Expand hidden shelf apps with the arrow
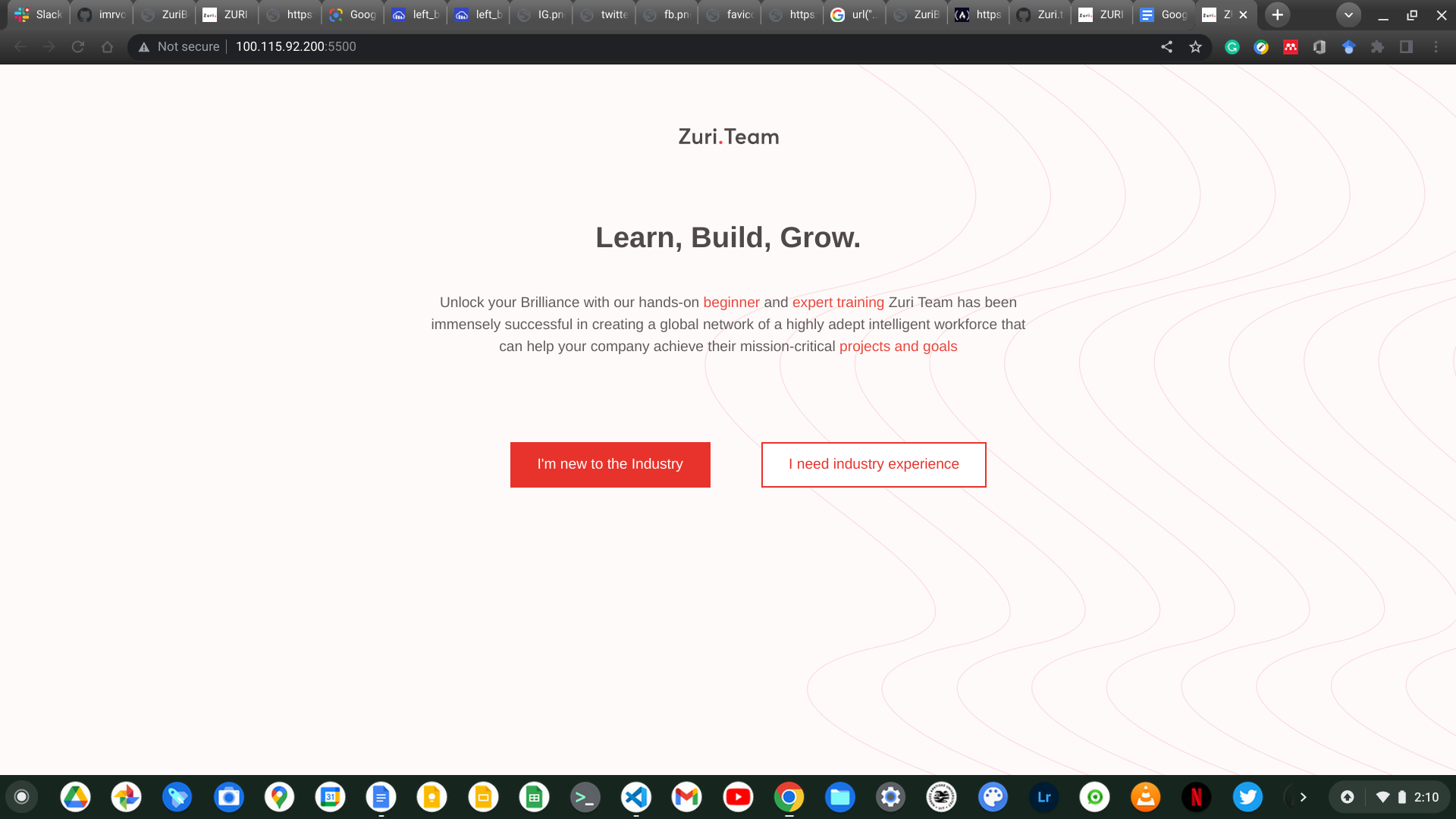The height and width of the screenshot is (819, 1456). coord(1303,797)
